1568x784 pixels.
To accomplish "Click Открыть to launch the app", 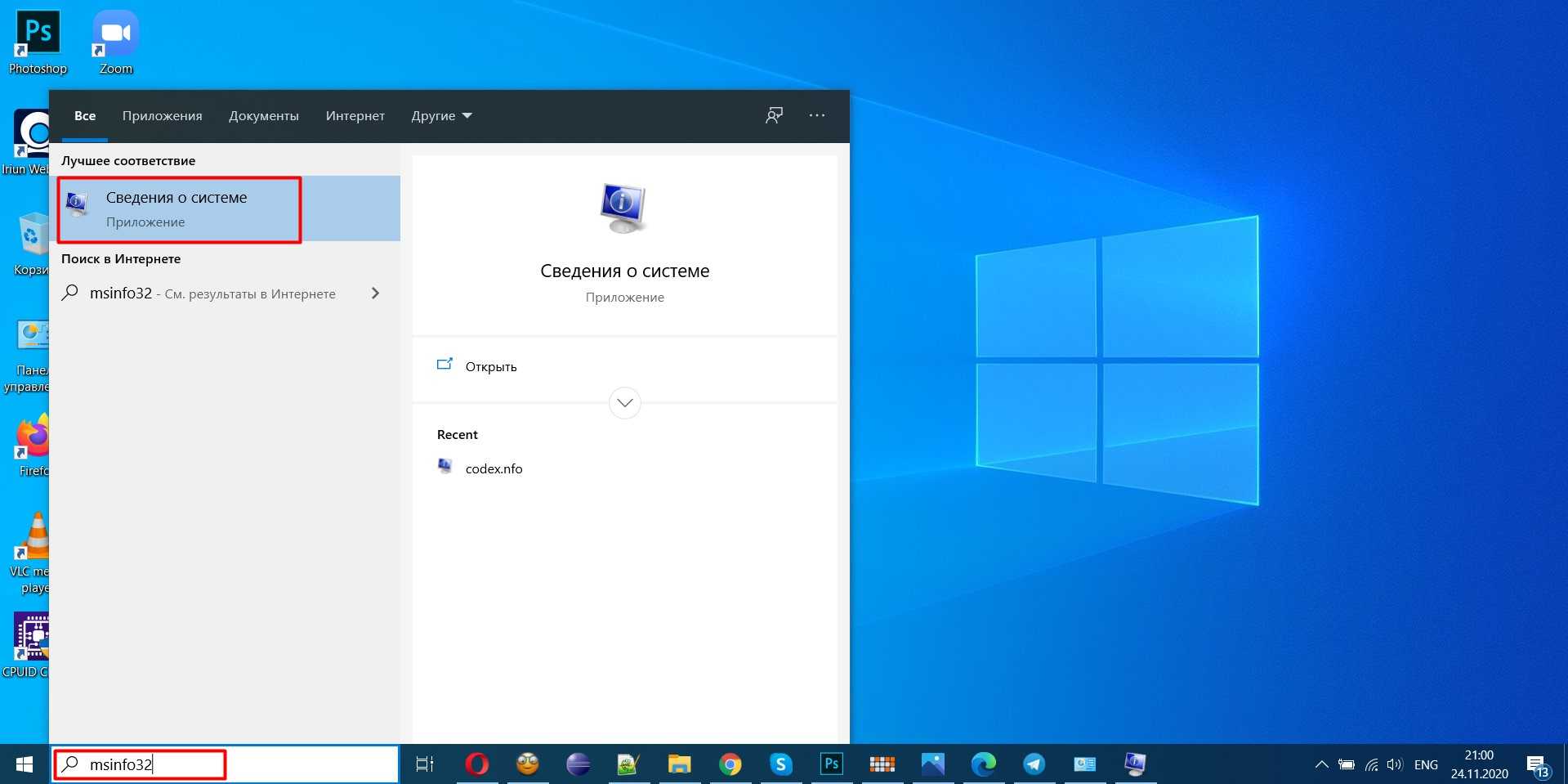I will (x=490, y=366).
